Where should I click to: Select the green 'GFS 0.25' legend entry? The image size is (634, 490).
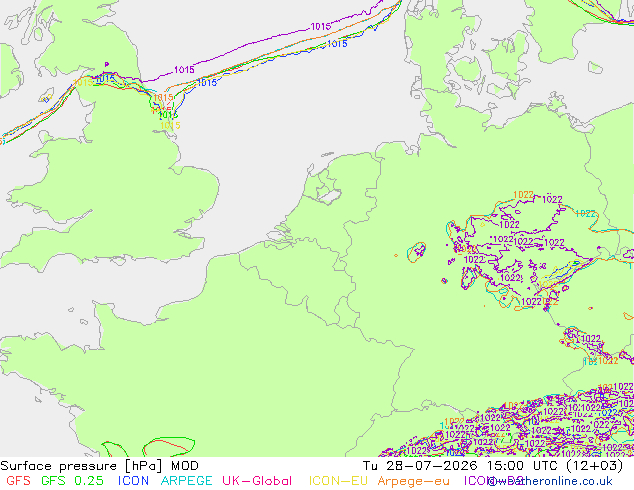pyautogui.click(x=72, y=481)
